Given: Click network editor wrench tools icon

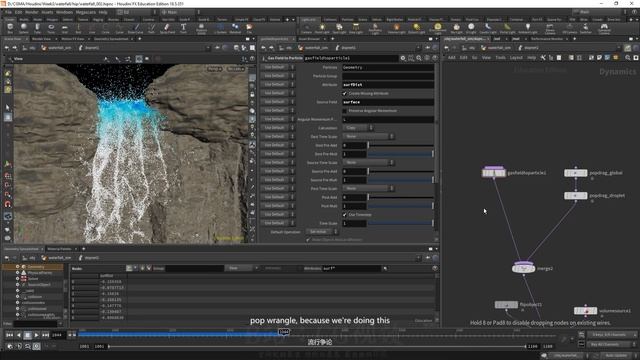Looking at the screenshot, I should (x=543, y=58).
